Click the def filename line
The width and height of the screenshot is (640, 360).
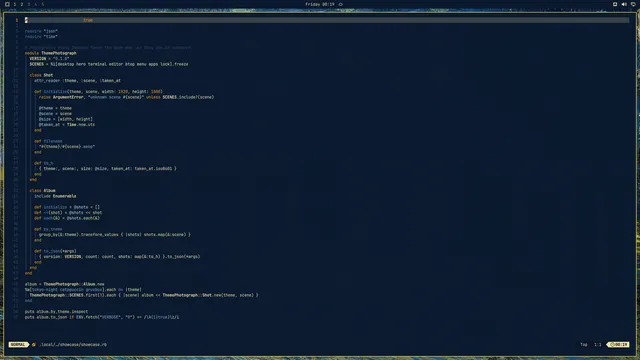48,141
